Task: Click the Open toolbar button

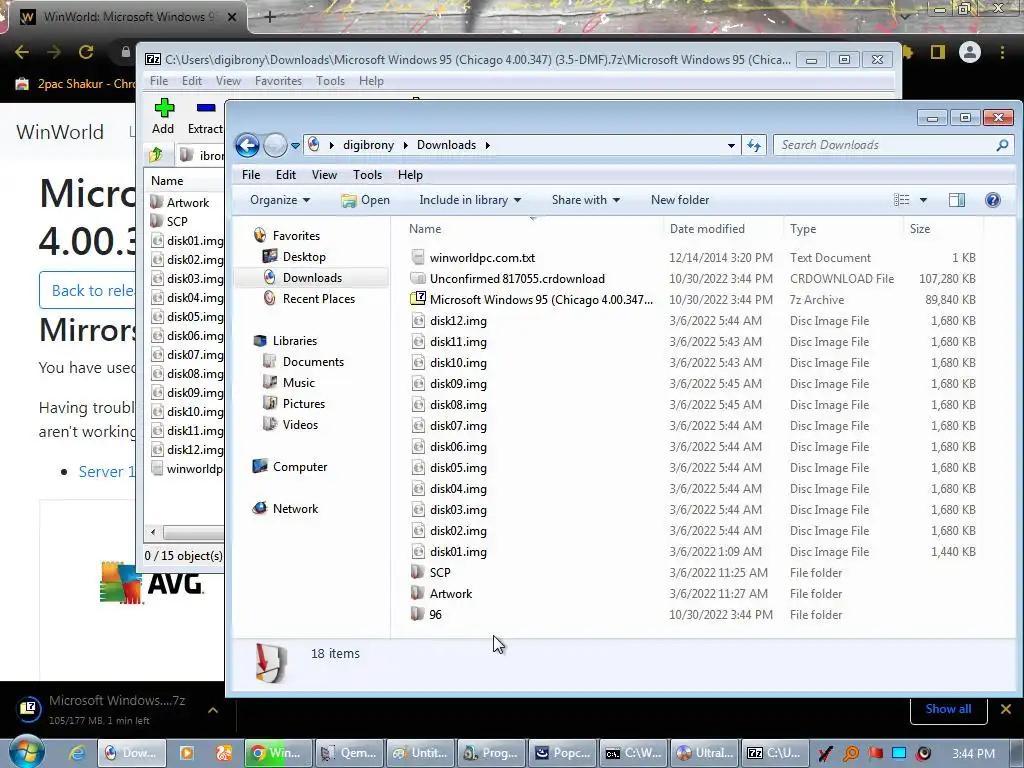Action: [x=365, y=200]
